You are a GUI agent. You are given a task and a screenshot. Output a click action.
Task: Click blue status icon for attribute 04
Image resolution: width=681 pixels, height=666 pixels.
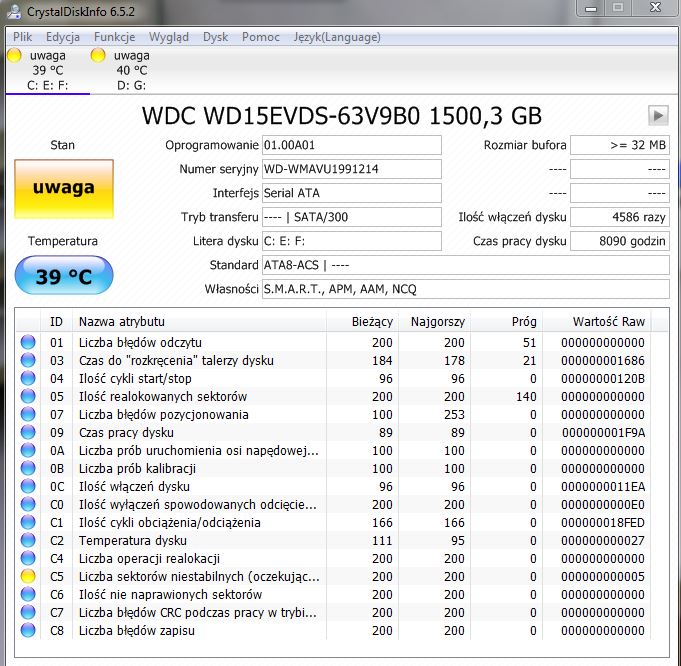click(x=28, y=378)
